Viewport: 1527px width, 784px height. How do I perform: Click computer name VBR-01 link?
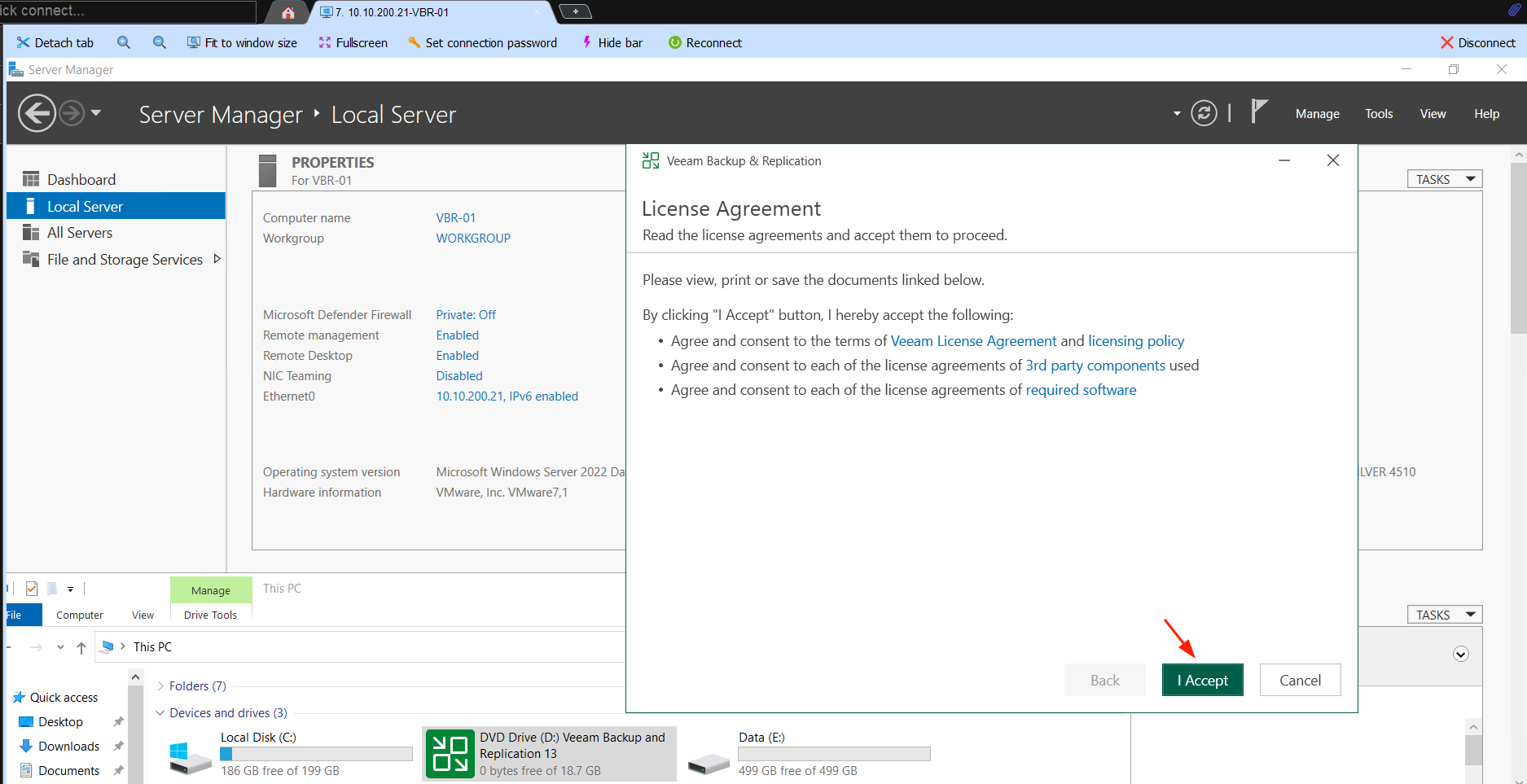tap(456, 218)
